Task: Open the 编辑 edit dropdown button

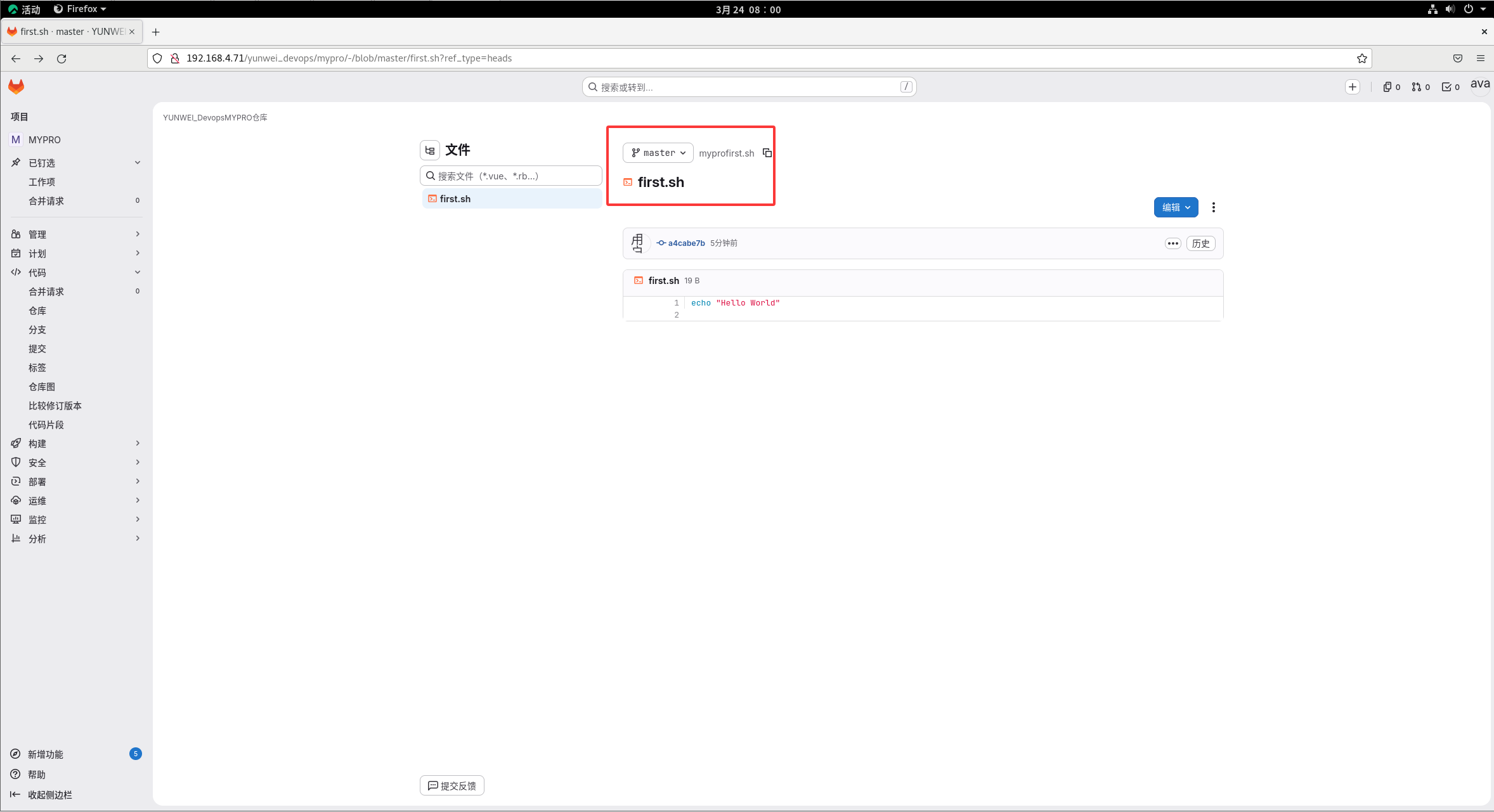Action: pos(1176,207)
